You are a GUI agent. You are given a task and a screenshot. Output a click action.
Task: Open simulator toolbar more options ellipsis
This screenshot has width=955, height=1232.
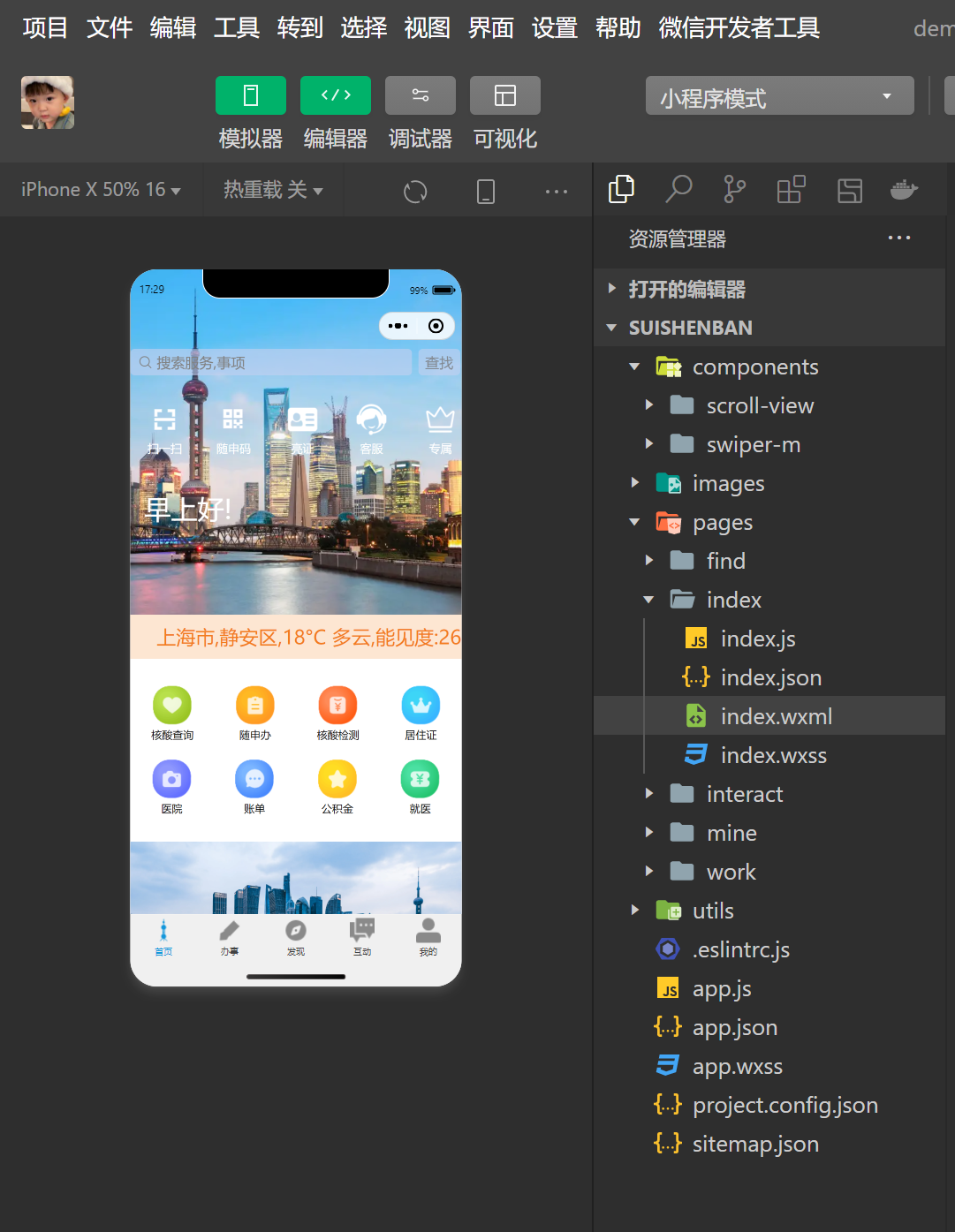557,191
